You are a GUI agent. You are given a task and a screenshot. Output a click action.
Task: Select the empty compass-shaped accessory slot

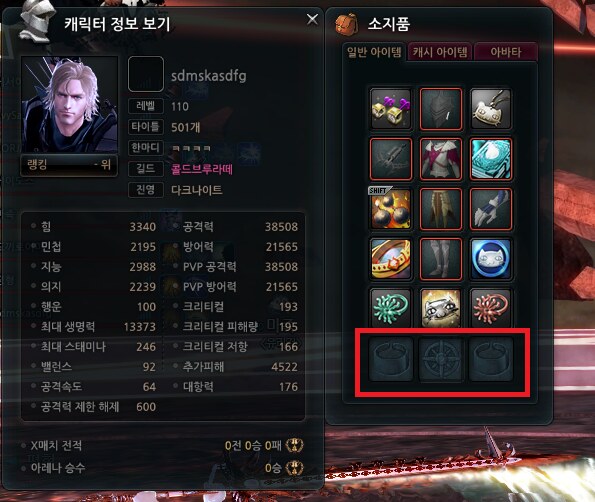click(441, 359)
